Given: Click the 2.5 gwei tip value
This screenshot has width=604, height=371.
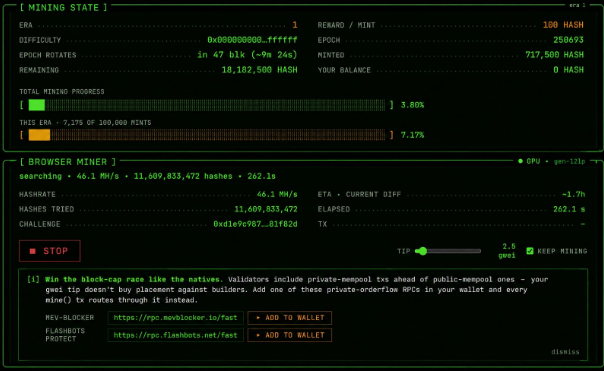Looking at the screenshot, I should (x=507, y=251).
